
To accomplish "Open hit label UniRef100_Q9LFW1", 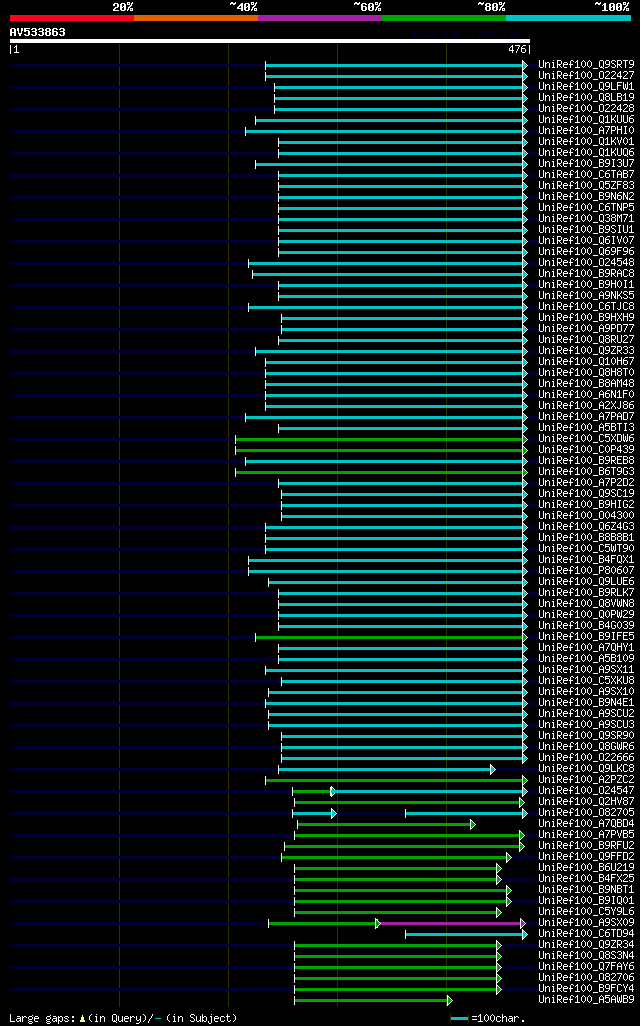I will tap(586, 86).
